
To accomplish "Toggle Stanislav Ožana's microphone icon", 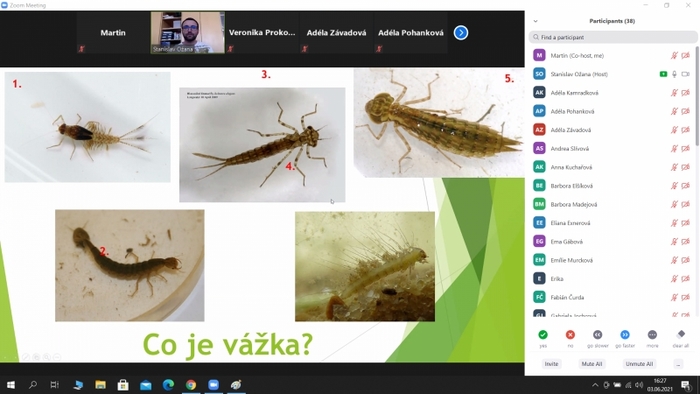I will [675, 74].
